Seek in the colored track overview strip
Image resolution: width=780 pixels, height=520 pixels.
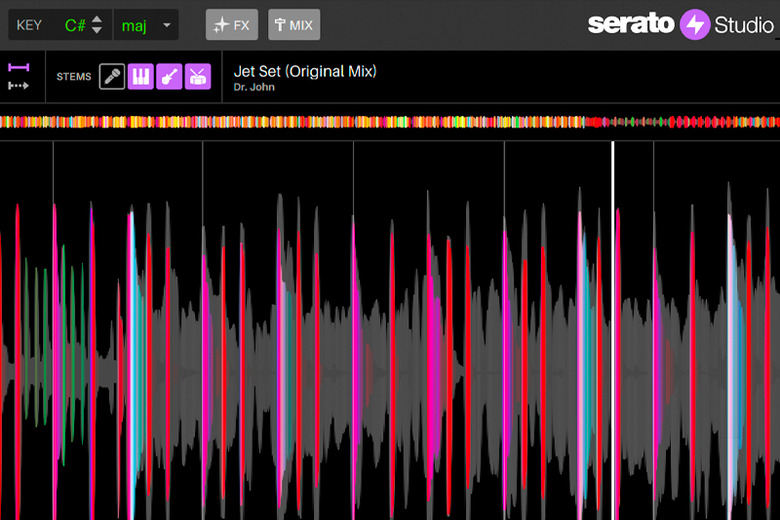390,122
